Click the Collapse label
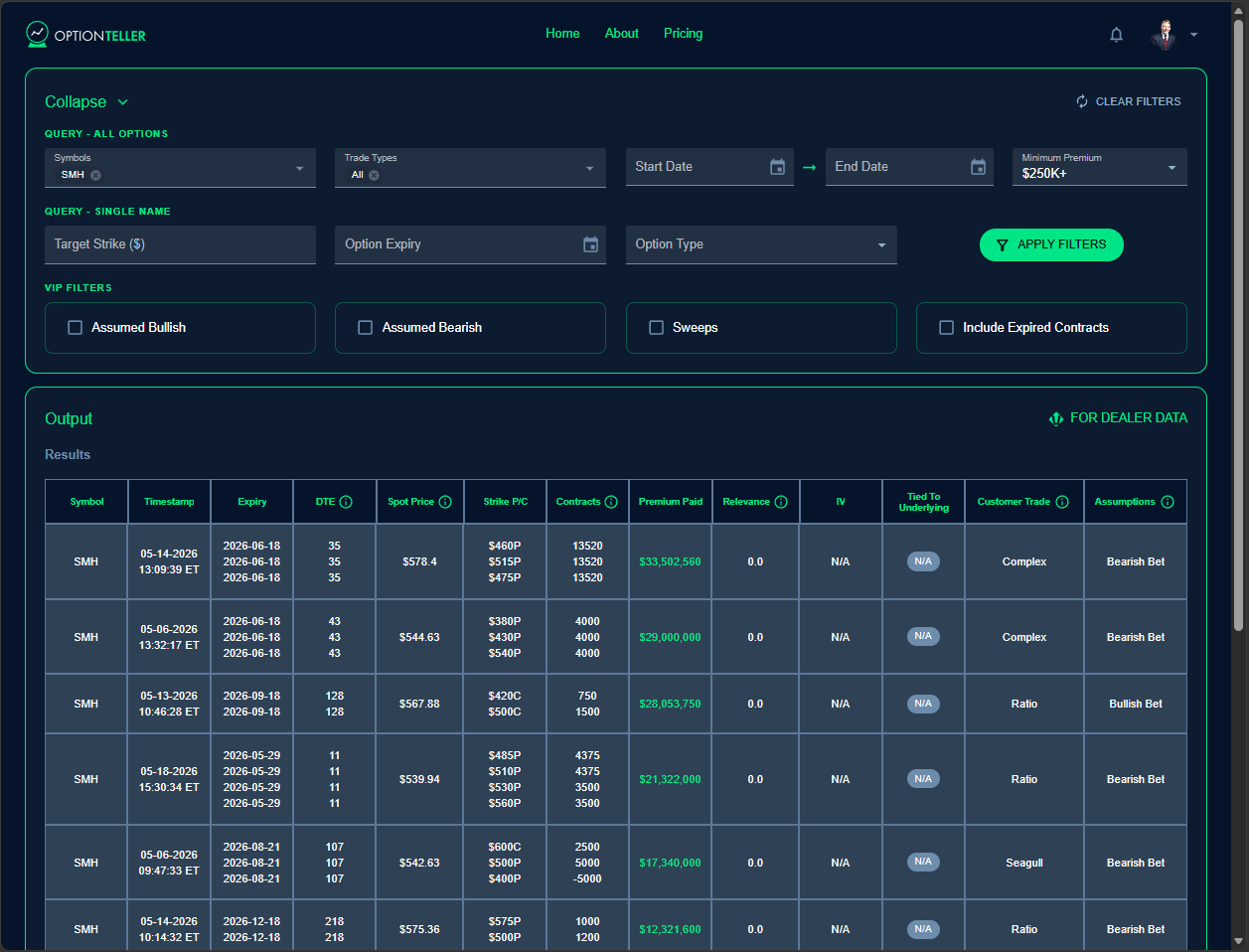The image size is (1249, 952). tap(76, 102)
